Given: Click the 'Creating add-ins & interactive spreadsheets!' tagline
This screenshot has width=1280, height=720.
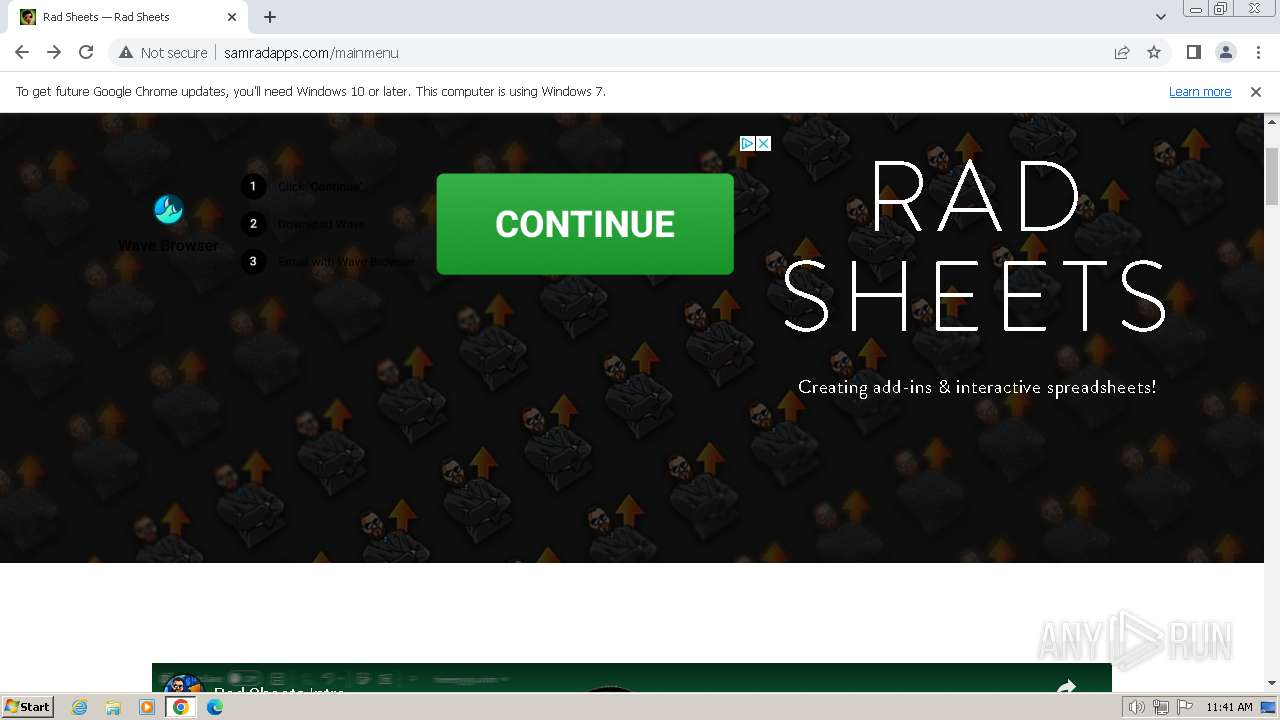Looking at the screenshot, I should click(x=977, y=387).
